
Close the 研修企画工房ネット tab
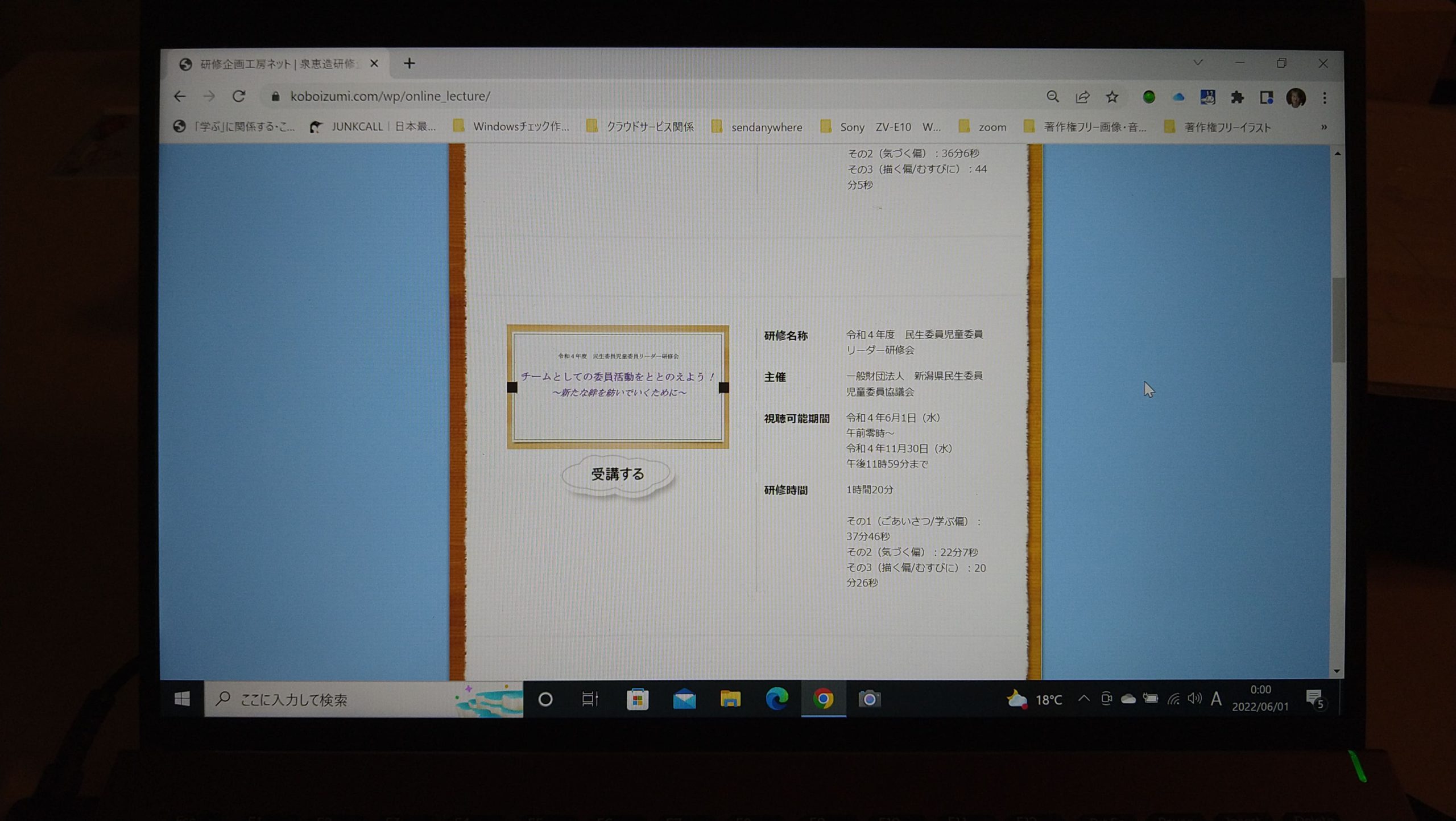point(374,64)
